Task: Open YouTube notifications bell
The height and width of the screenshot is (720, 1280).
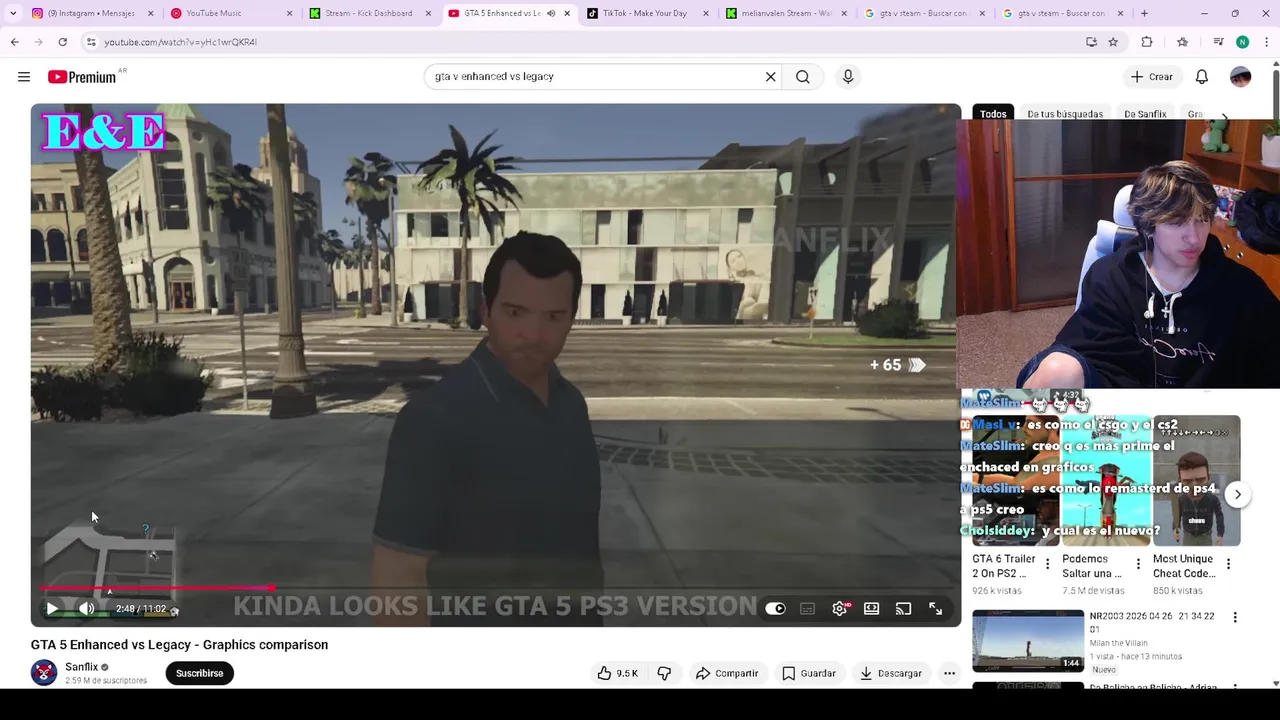Action: click(1202, 77)
